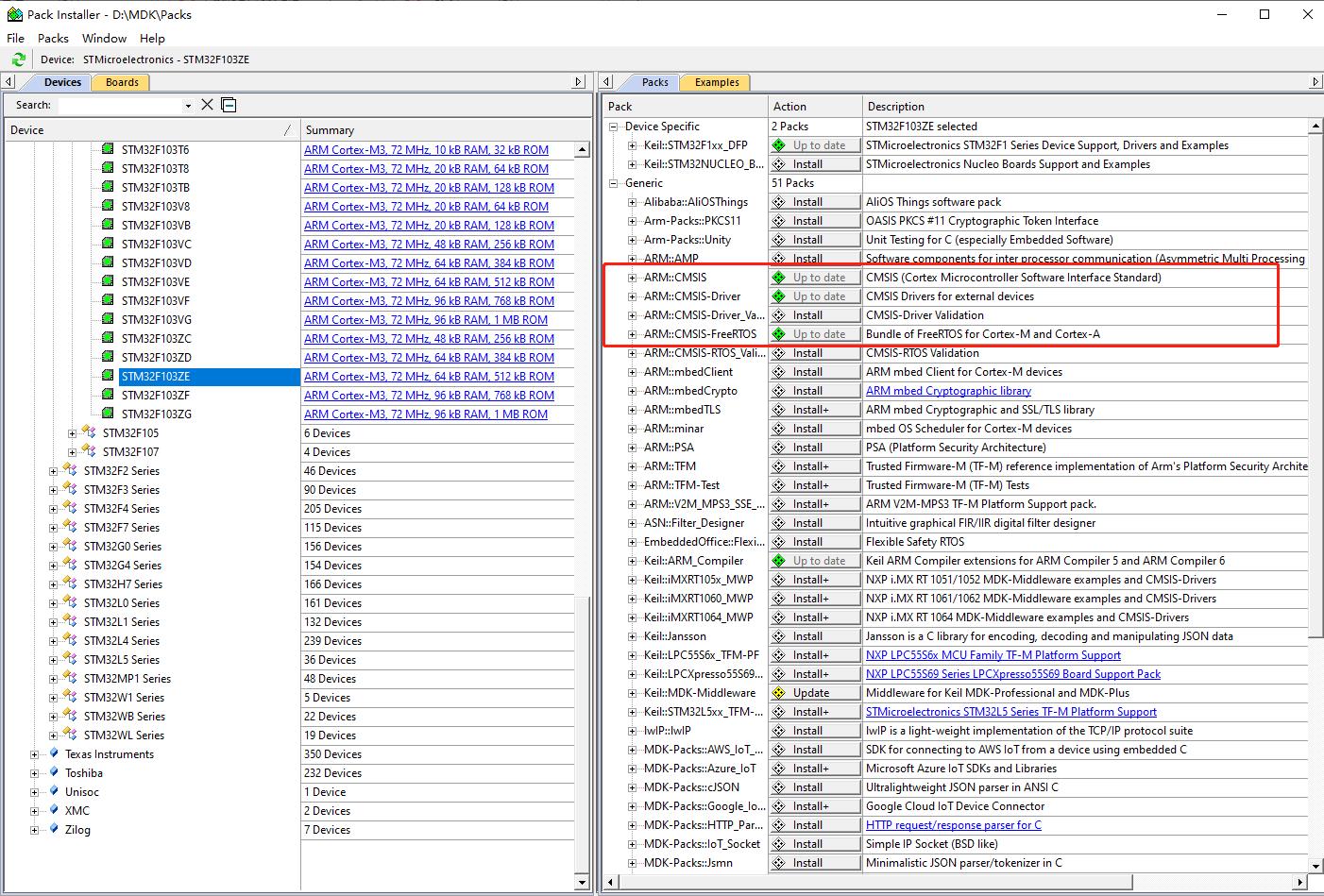The image size is (1324, 896).
Task: Open HTTP request/response parser for C link
Action: click(954, 825)
